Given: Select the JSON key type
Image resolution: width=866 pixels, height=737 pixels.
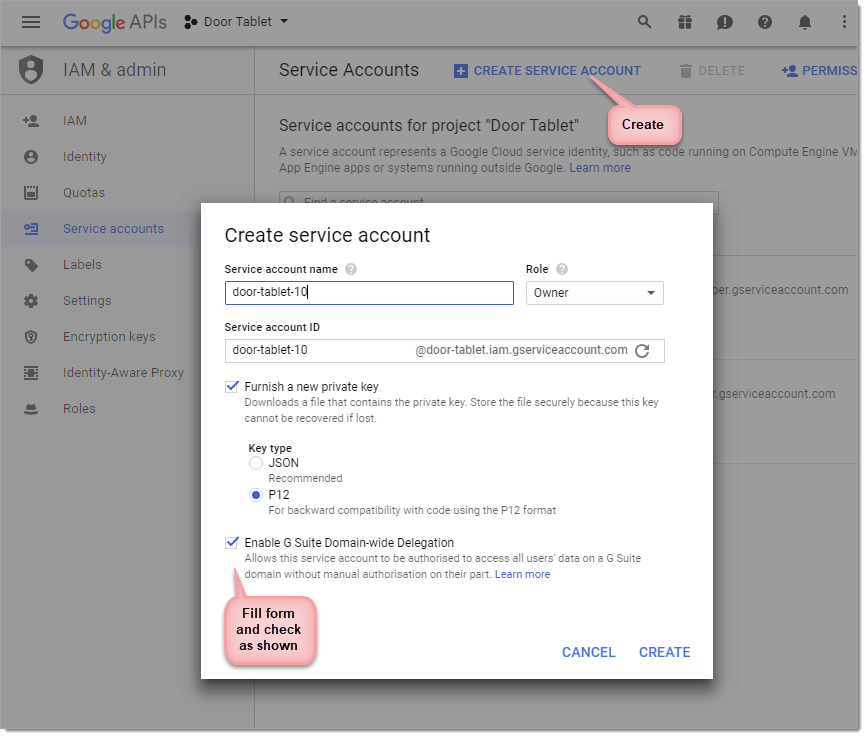Looking at the screenshot, I should pyautogui.click(x=256, y=463).
